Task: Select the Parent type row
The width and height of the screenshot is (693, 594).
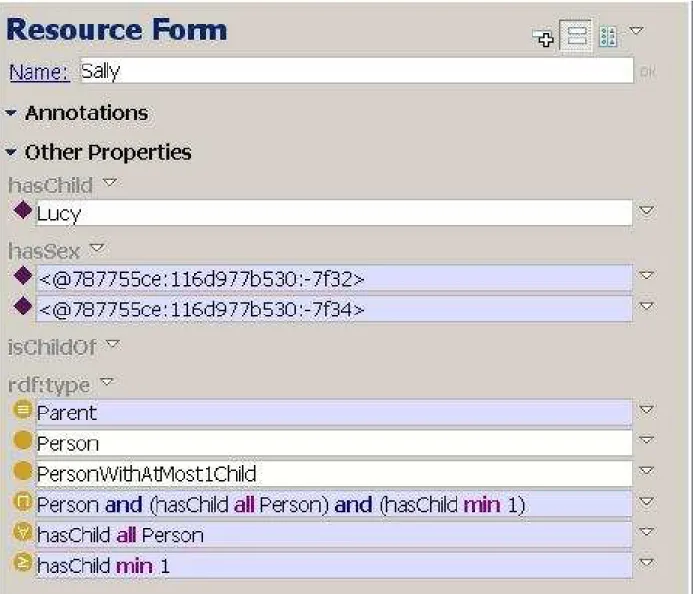Action: coord(334,413)
